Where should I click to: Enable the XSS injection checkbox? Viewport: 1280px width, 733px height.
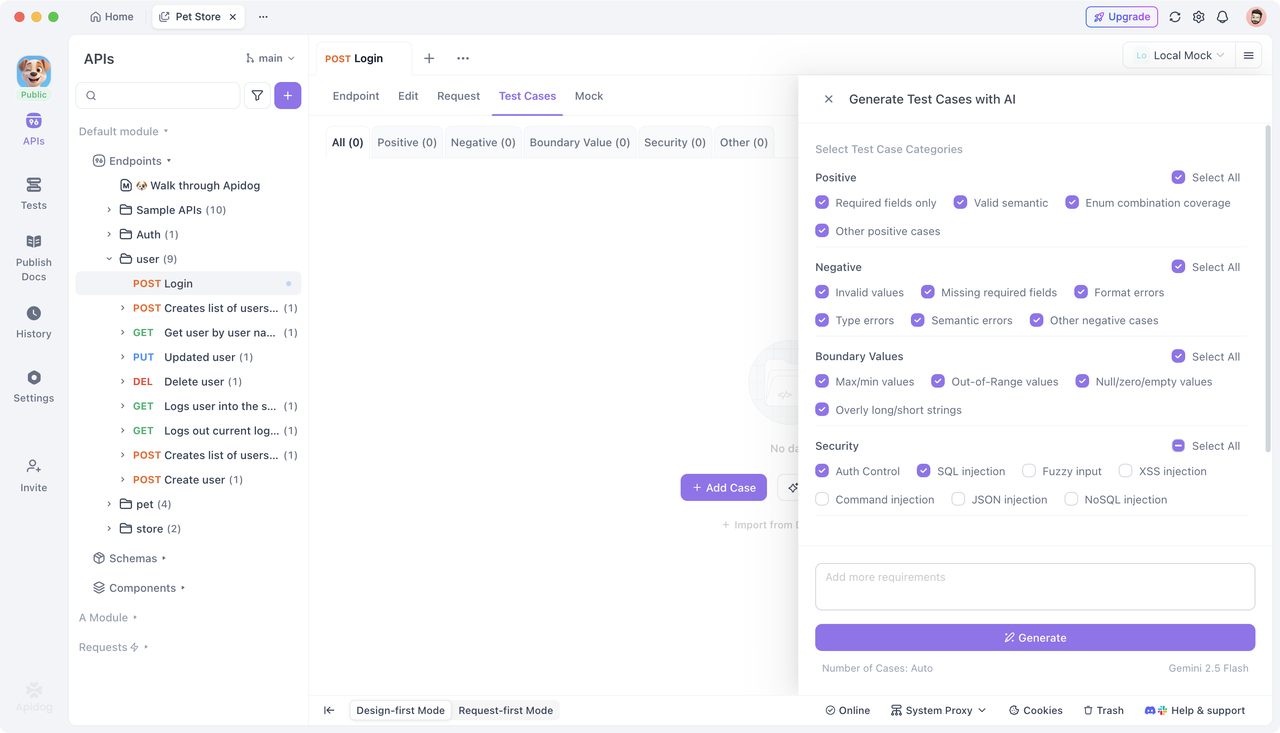point(1127,470)
